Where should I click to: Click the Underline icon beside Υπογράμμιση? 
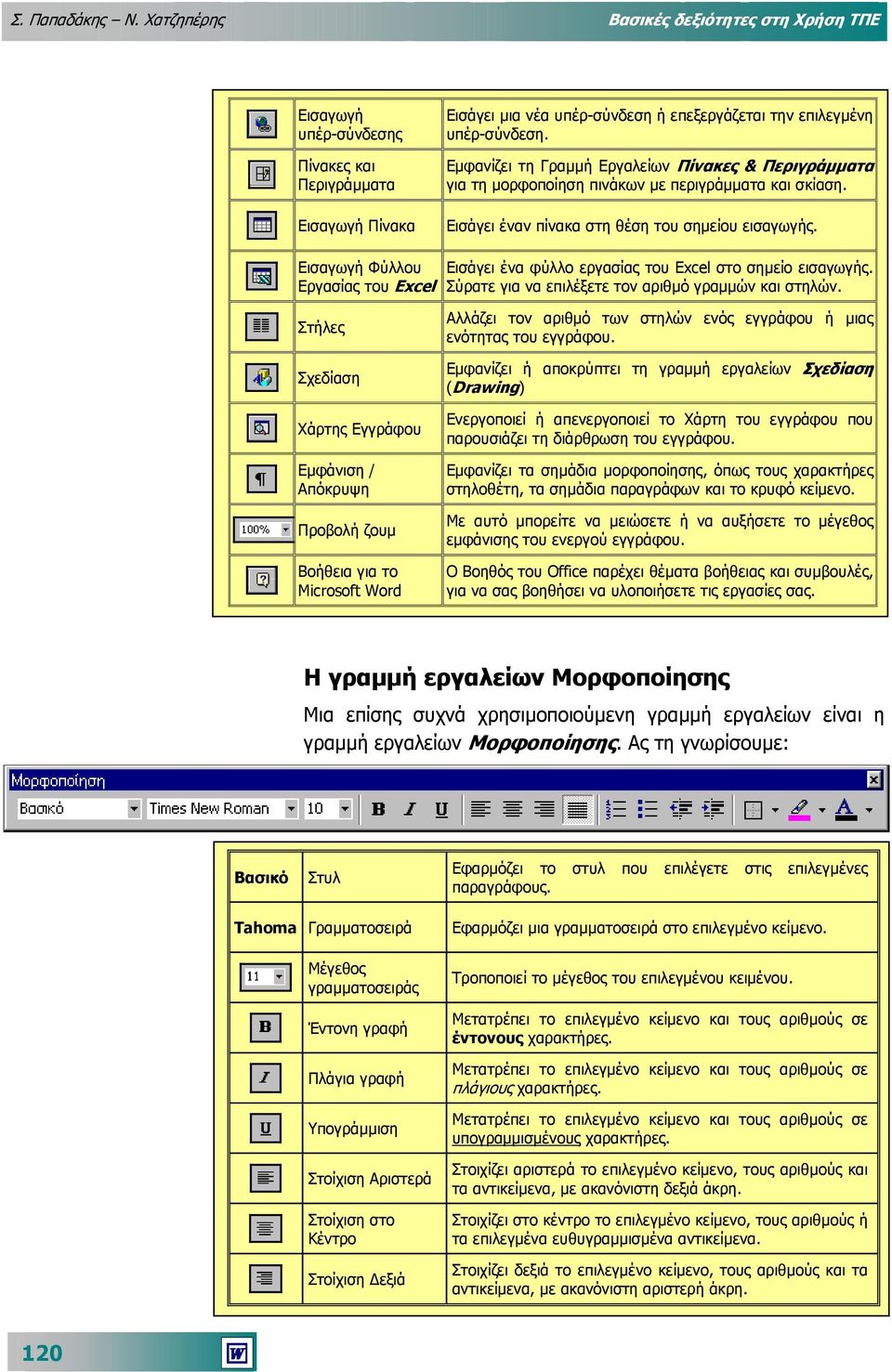point(266,1128)
